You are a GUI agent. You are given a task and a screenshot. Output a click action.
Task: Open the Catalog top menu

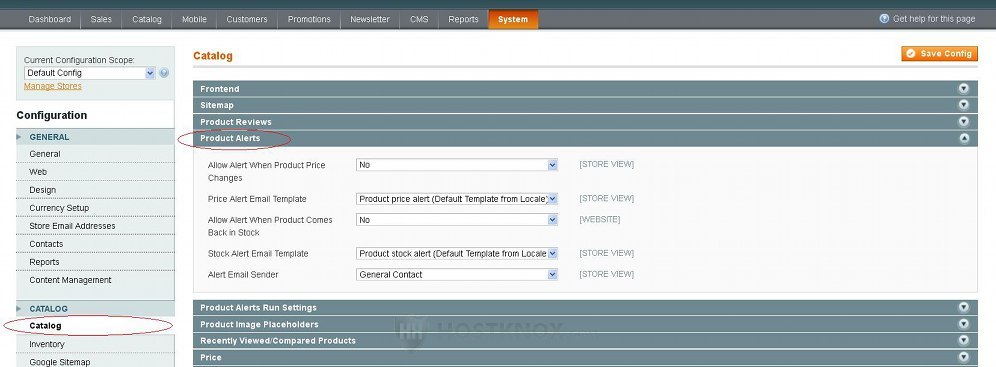click(147, 19)
